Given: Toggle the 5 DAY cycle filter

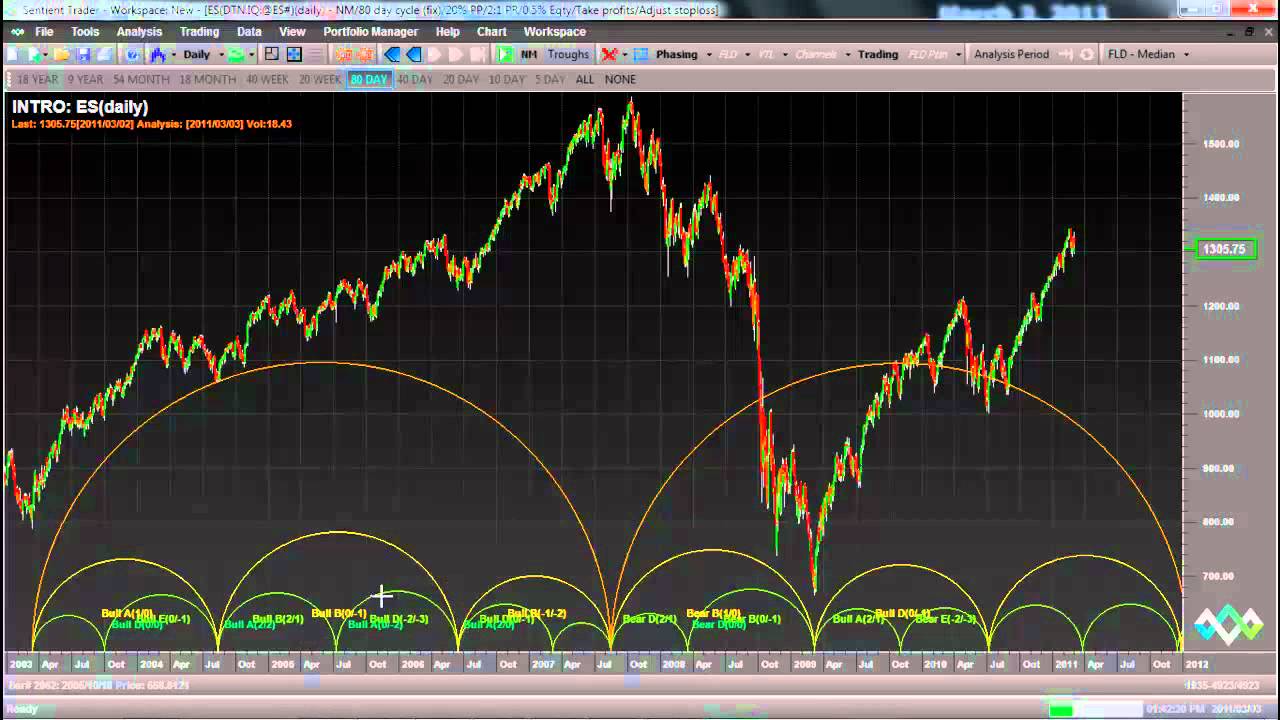Looking at the screenshot, I should 549,79.
